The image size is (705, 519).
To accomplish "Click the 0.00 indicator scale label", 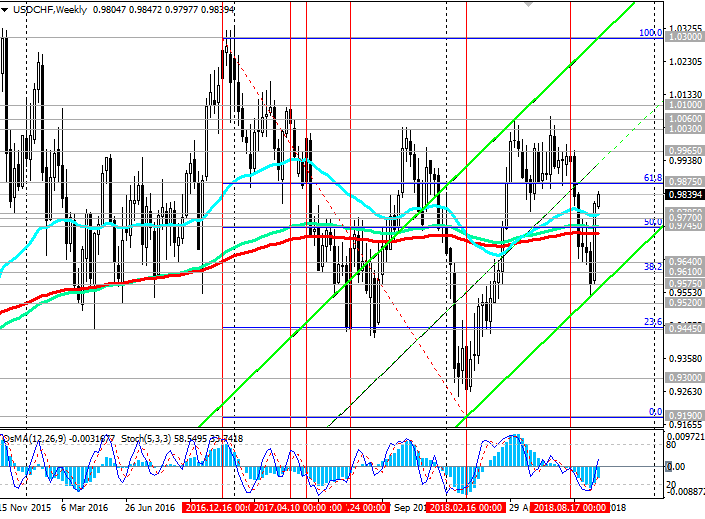I will click(x=676, y=467).
